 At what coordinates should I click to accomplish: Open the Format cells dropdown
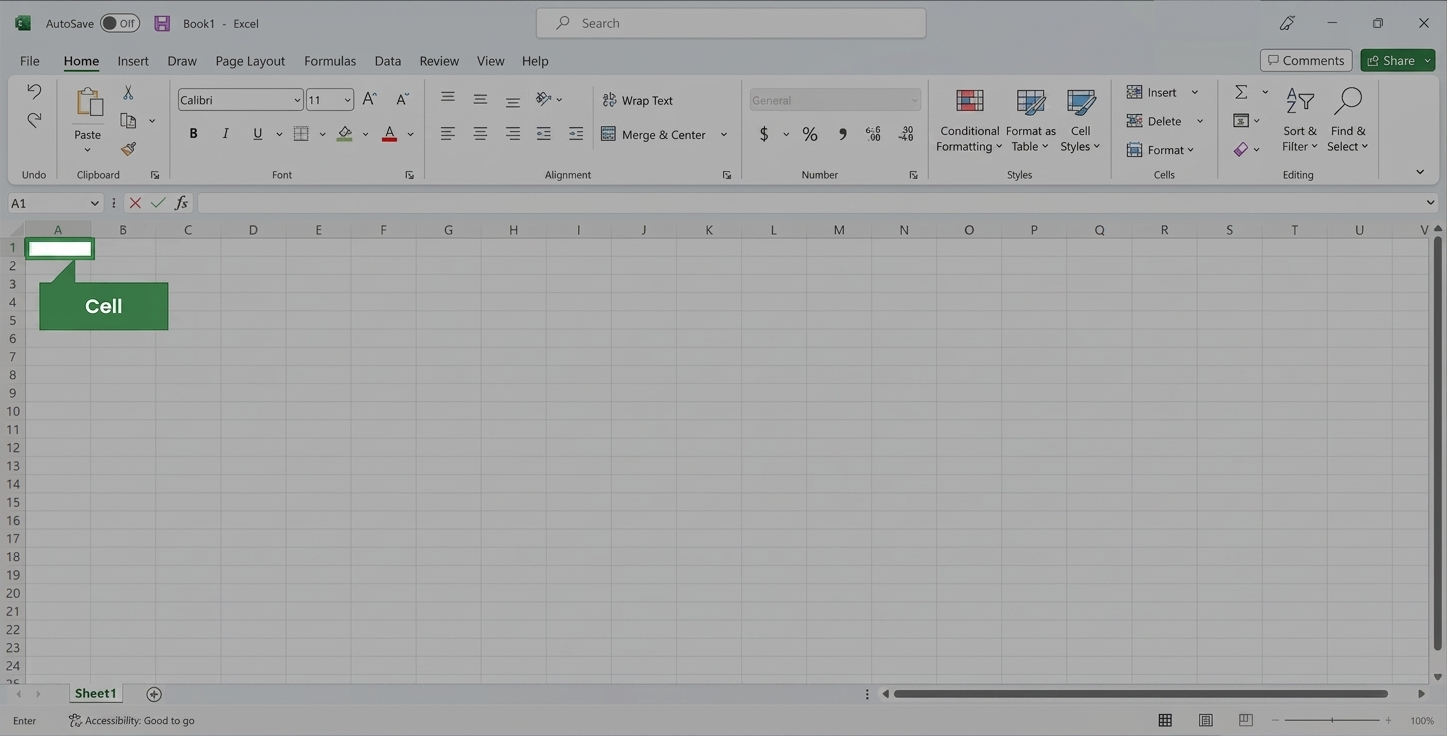(1161, 150)
